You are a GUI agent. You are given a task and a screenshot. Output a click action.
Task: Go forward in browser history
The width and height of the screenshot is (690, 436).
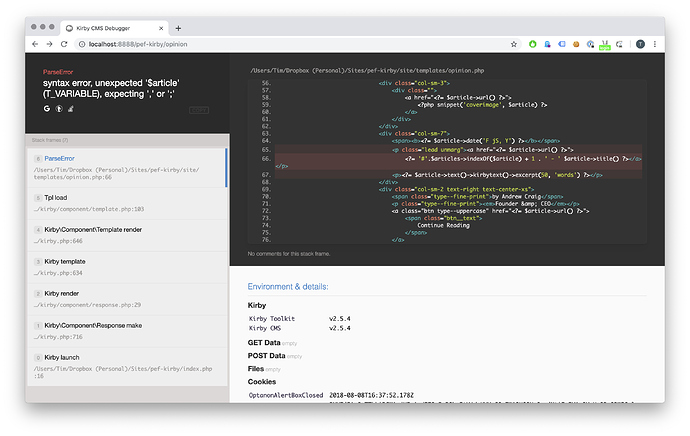pyautogui.click(x=49, y=44)
